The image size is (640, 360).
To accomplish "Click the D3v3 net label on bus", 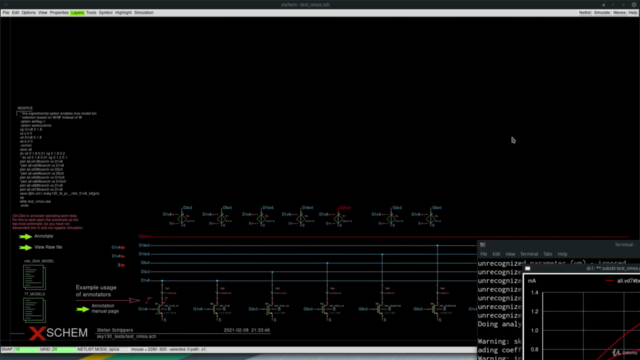I will (145, 271).
